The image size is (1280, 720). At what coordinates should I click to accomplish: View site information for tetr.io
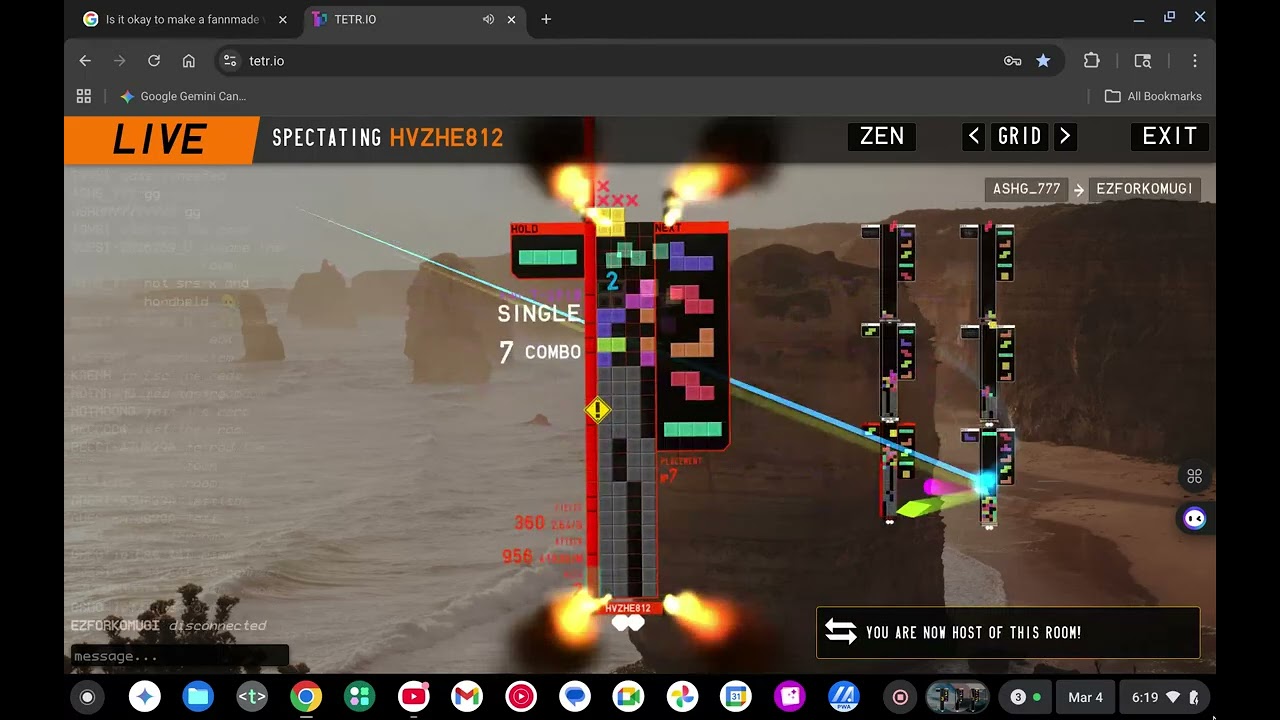(x=231, y=61)
